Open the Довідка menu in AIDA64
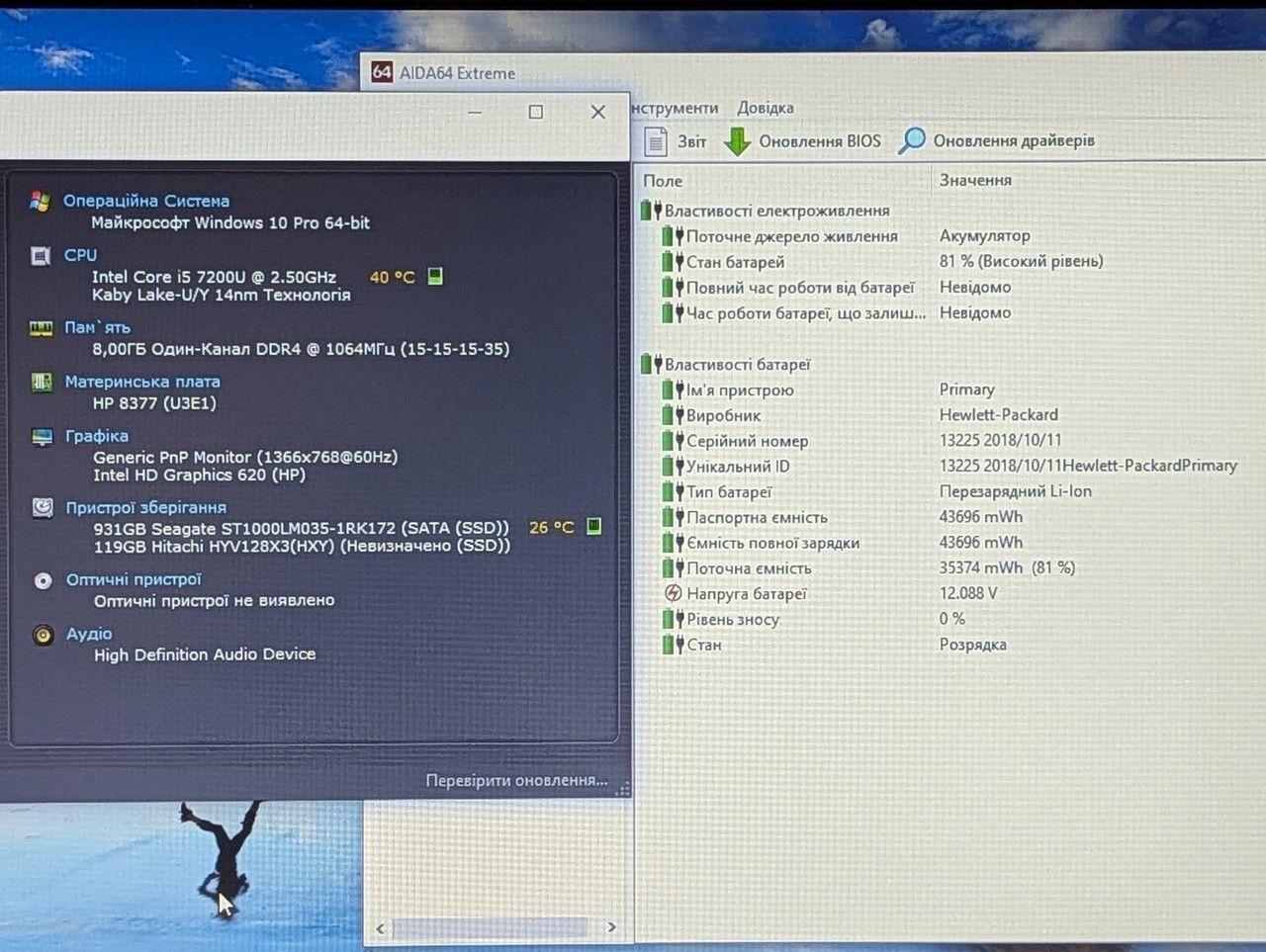1266x952 pixels. (766, 108)
